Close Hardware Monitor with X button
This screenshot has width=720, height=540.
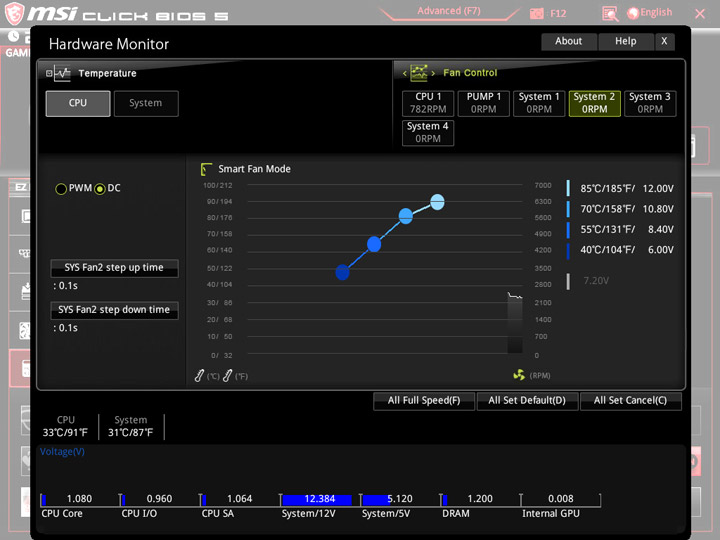pos(664,41)
